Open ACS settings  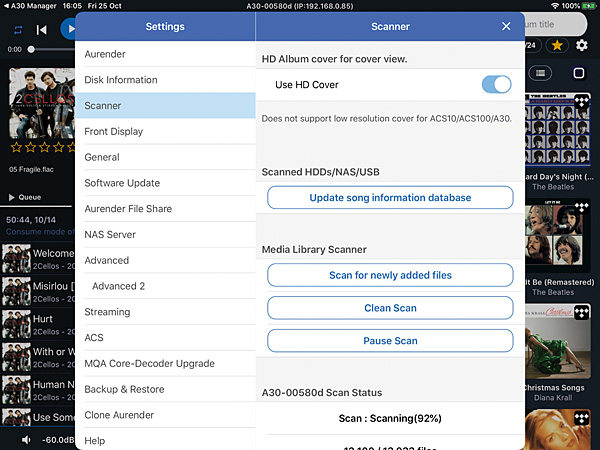(165, 338)
